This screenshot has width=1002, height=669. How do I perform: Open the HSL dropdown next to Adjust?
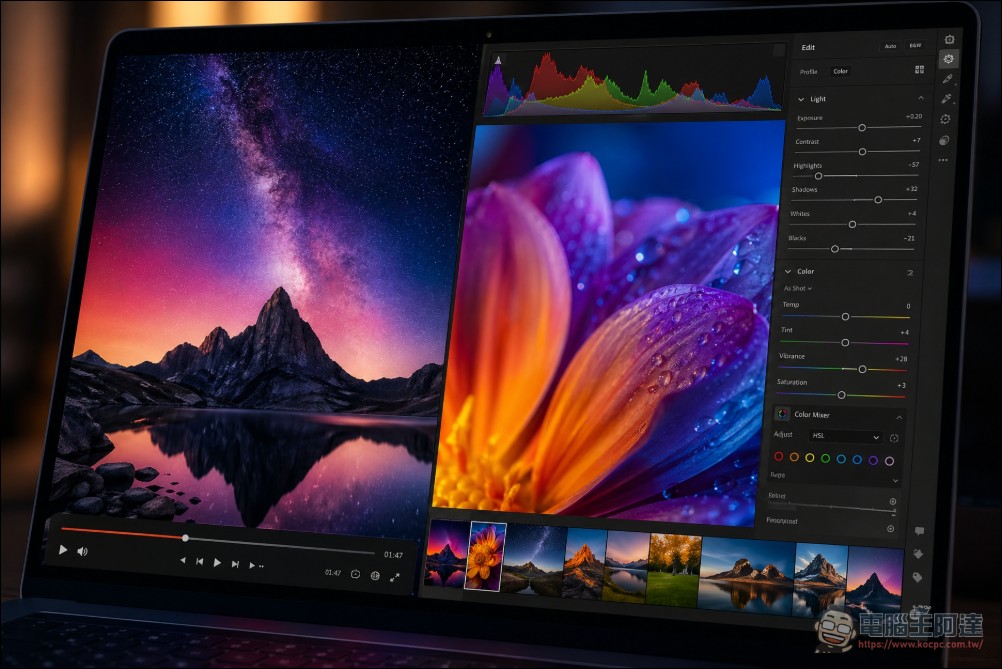click(x=845, y=437)
